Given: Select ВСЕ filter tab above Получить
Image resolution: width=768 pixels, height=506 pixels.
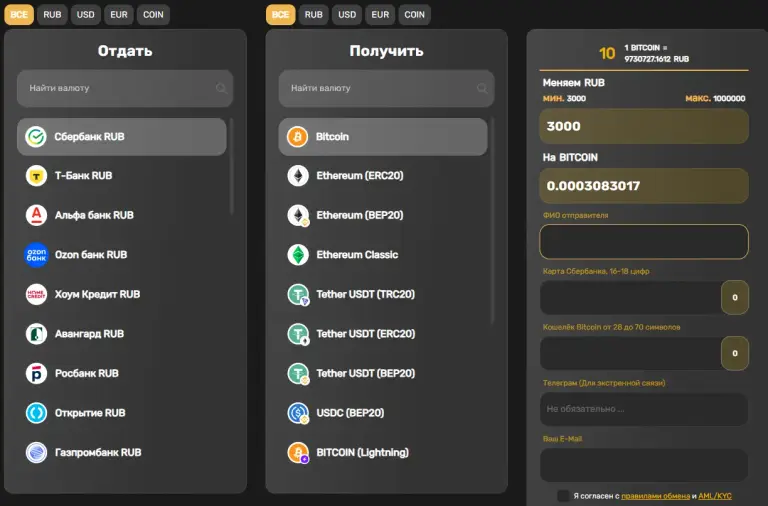Looking at the screenshot, I should coord(281,15).
